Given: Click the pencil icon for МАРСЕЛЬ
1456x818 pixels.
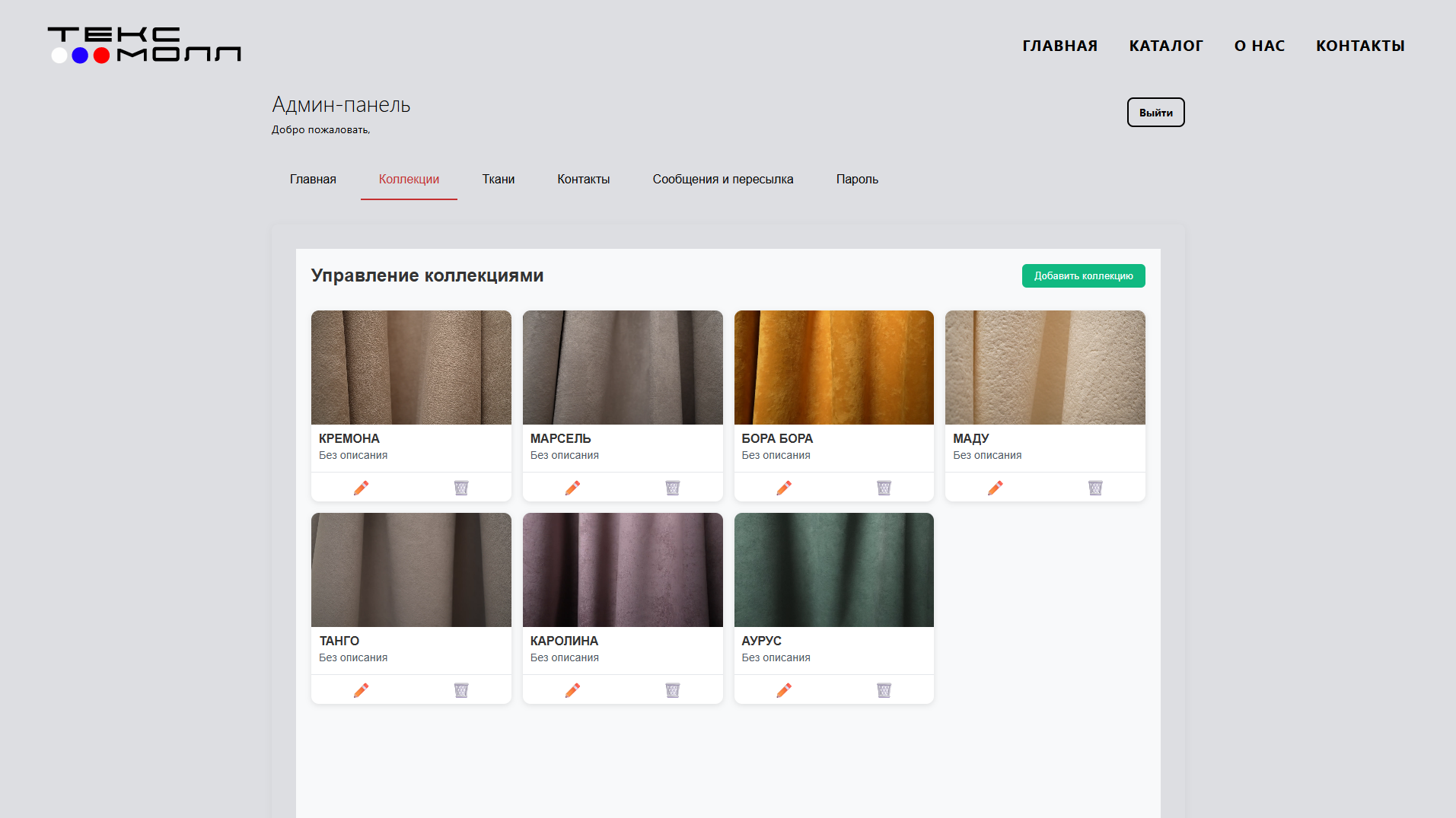Looking at the screenshot, I should coord(572,488).
